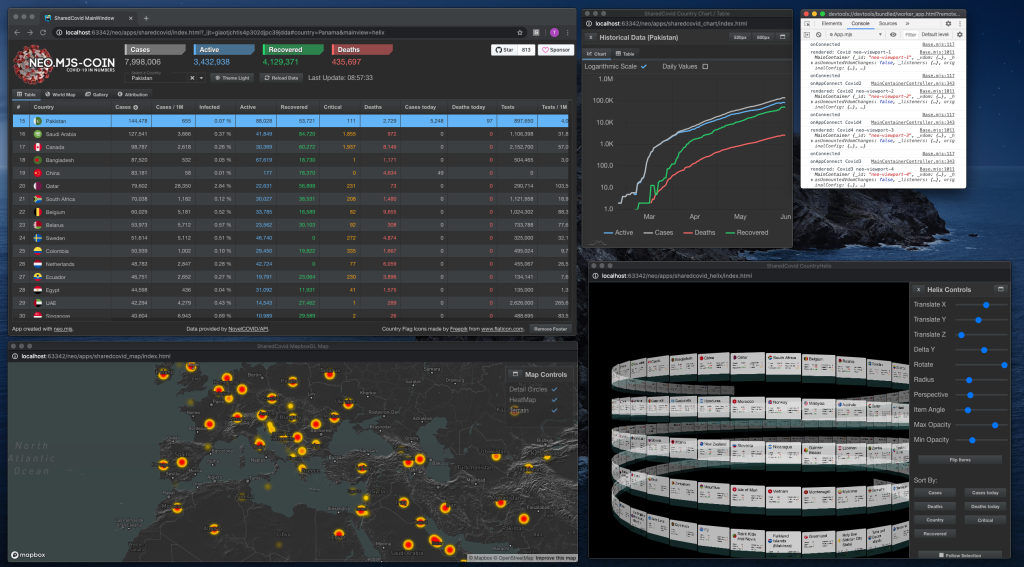
Task: Clear the selected country with X icon
Action: 189,77
